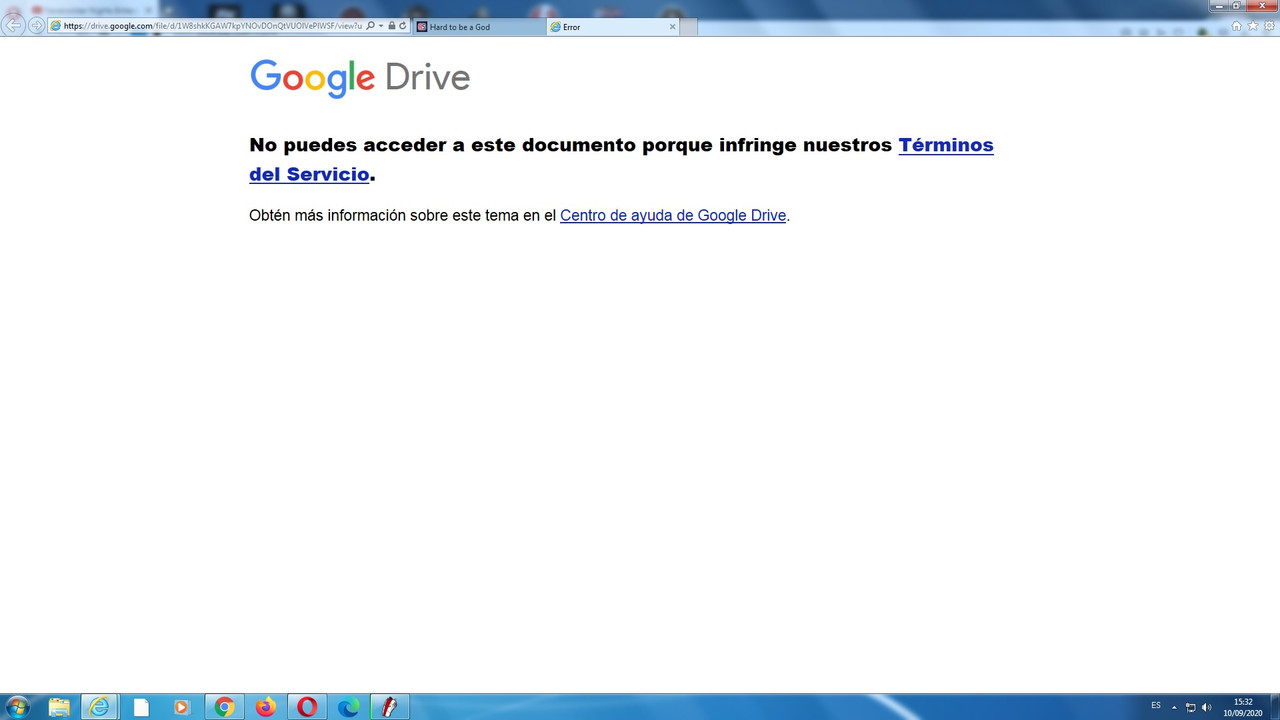Screen dimensions: 1280x720
Task: Go to the browser Home page icon
Action: pyautogui.click(x=1236, y=26)
